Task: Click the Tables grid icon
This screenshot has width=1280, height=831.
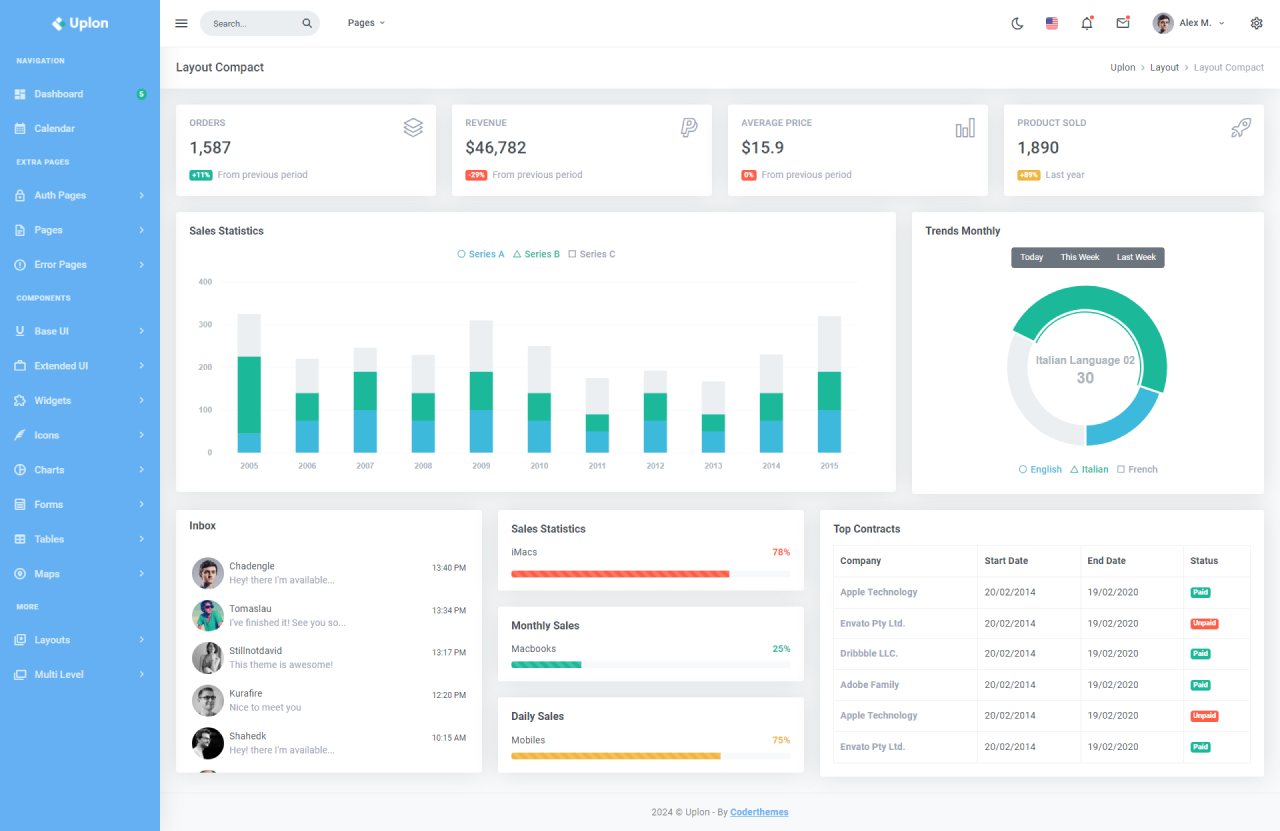Action: pos(20,539)
